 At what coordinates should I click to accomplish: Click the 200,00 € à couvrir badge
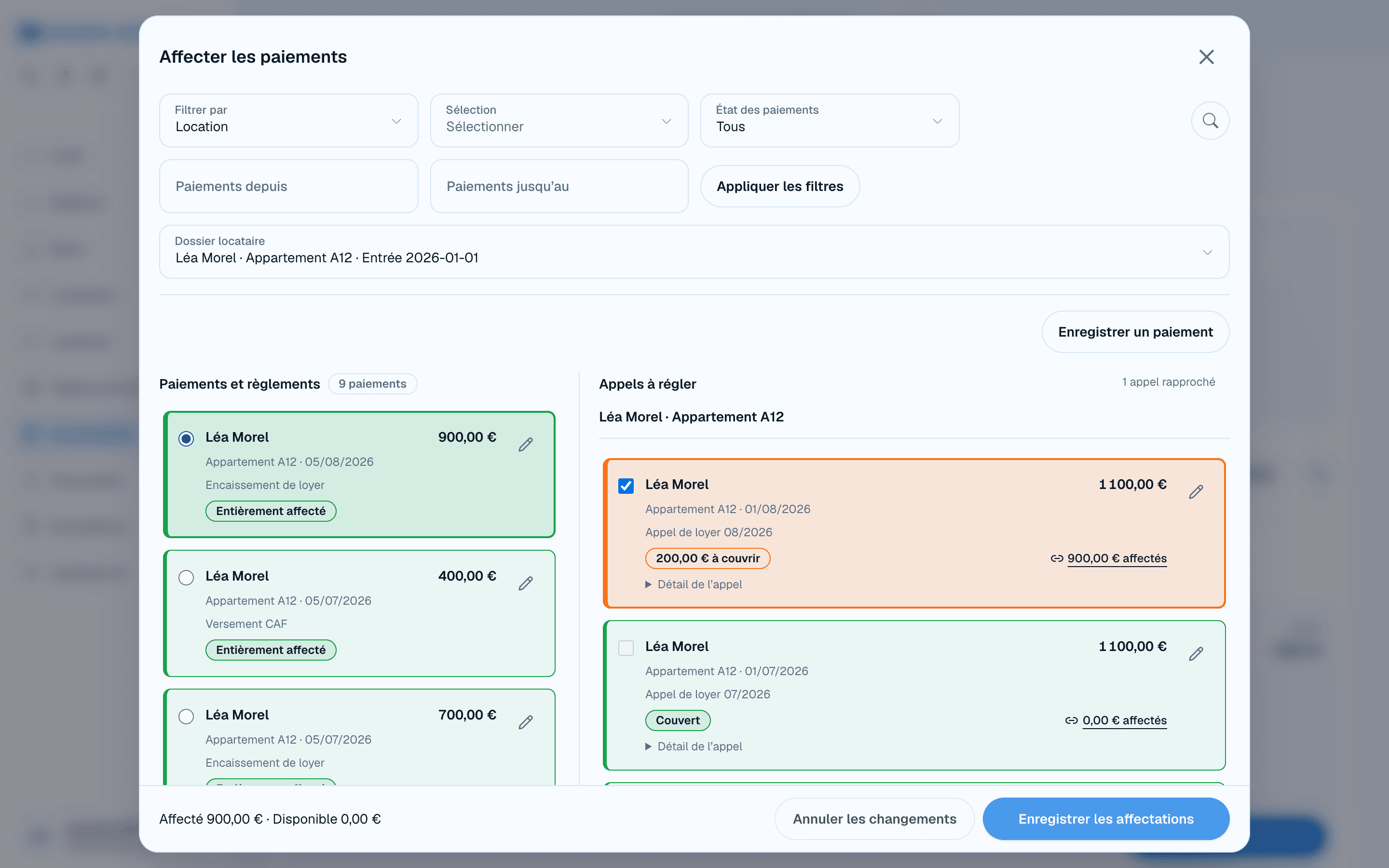point(708,558)
